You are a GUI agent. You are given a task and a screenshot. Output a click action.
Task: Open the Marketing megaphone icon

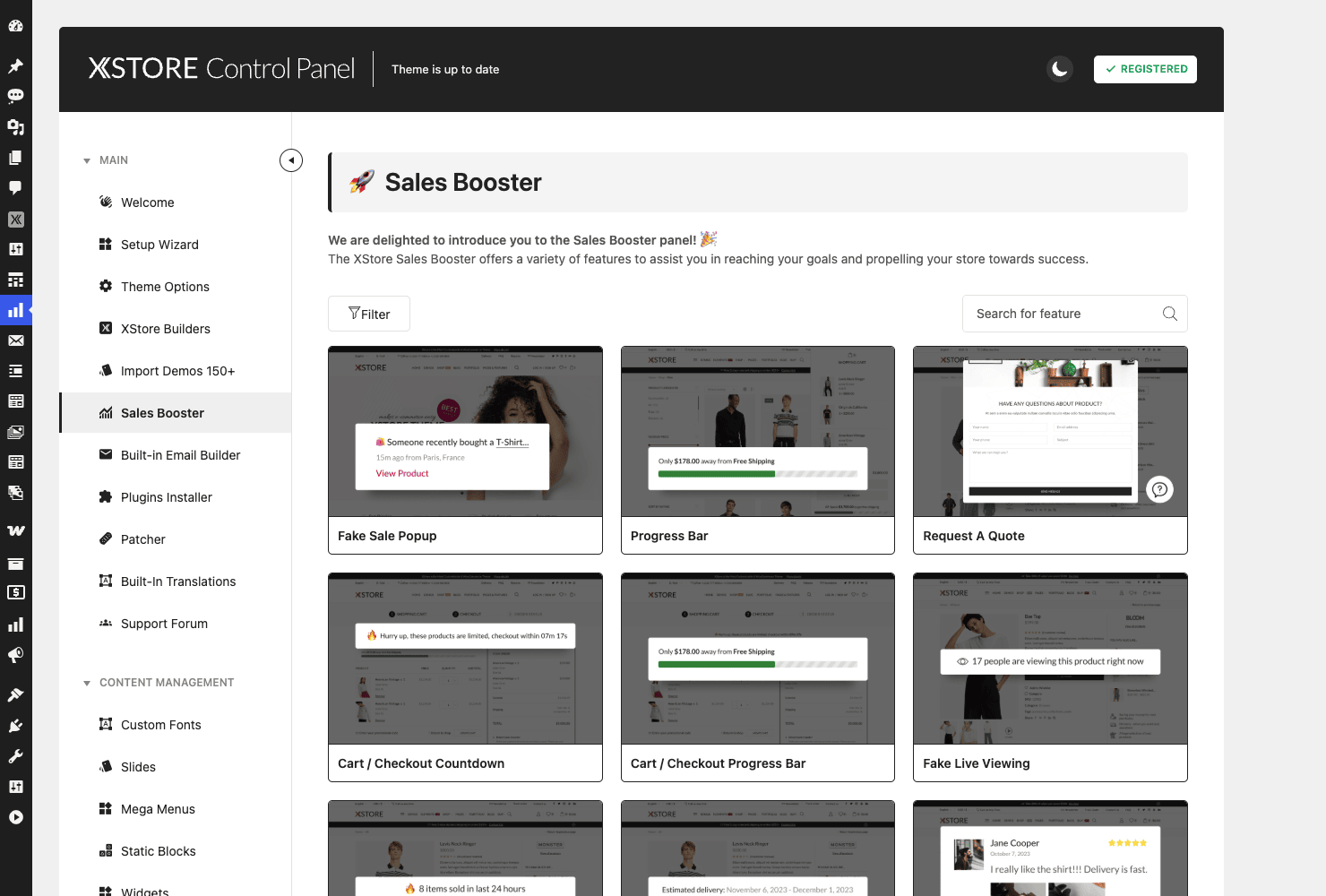[x=15, y=655]
